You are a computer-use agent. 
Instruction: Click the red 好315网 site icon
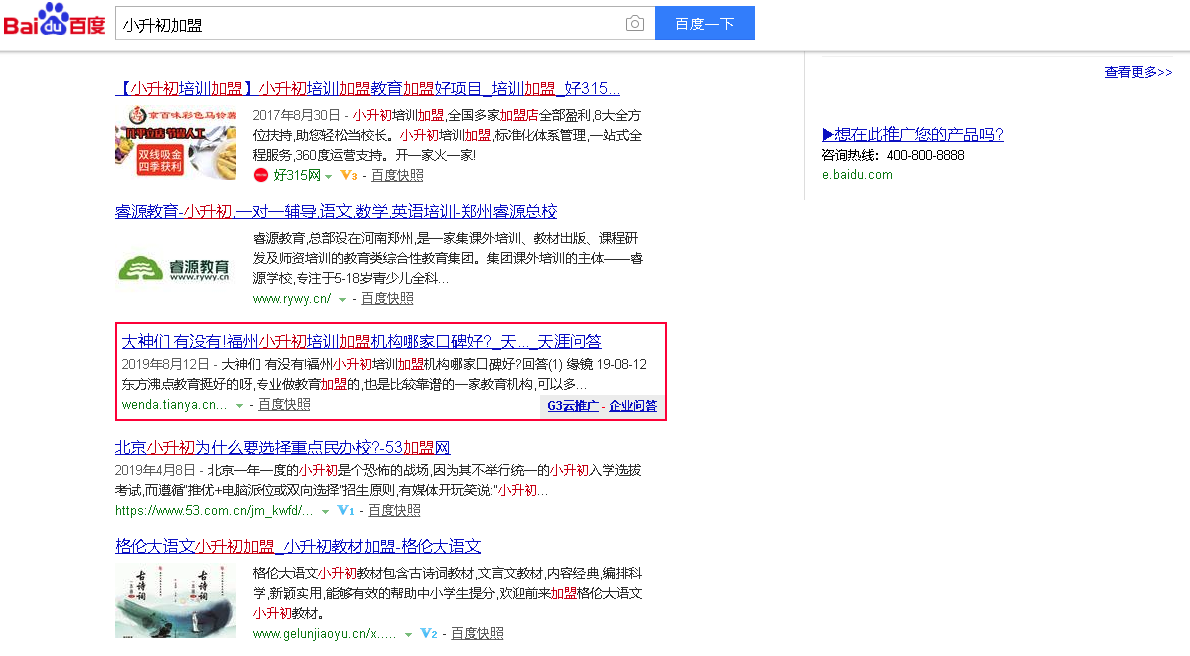[260, 175]
